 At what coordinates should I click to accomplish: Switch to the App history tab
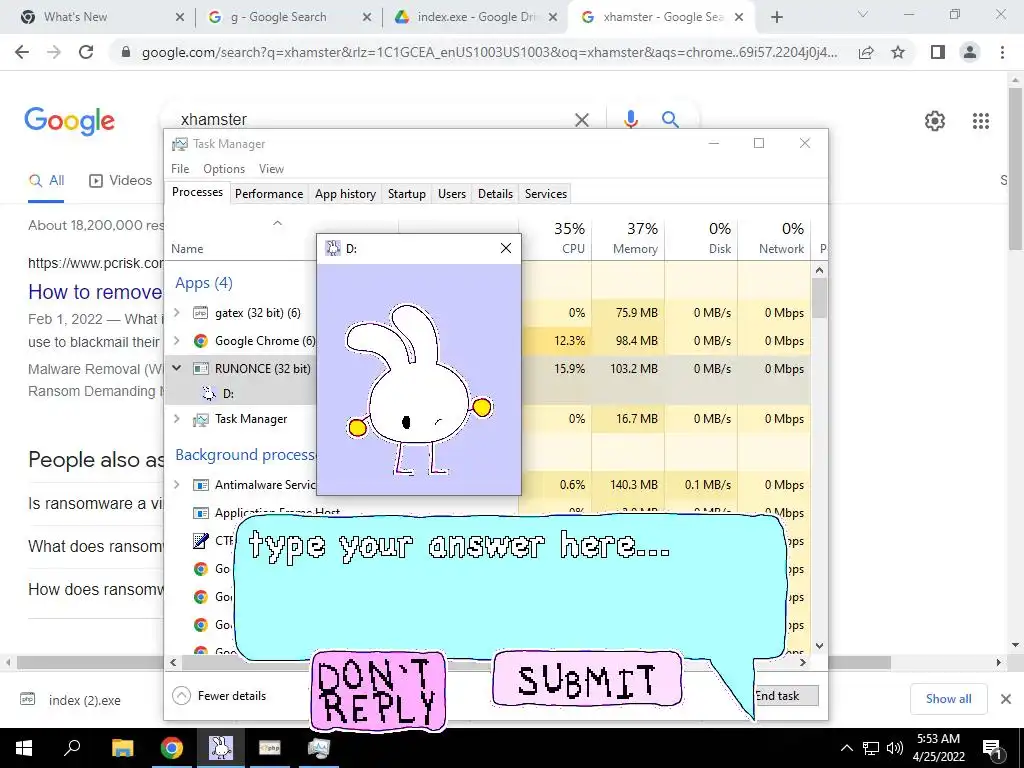[x=345, y=194]
